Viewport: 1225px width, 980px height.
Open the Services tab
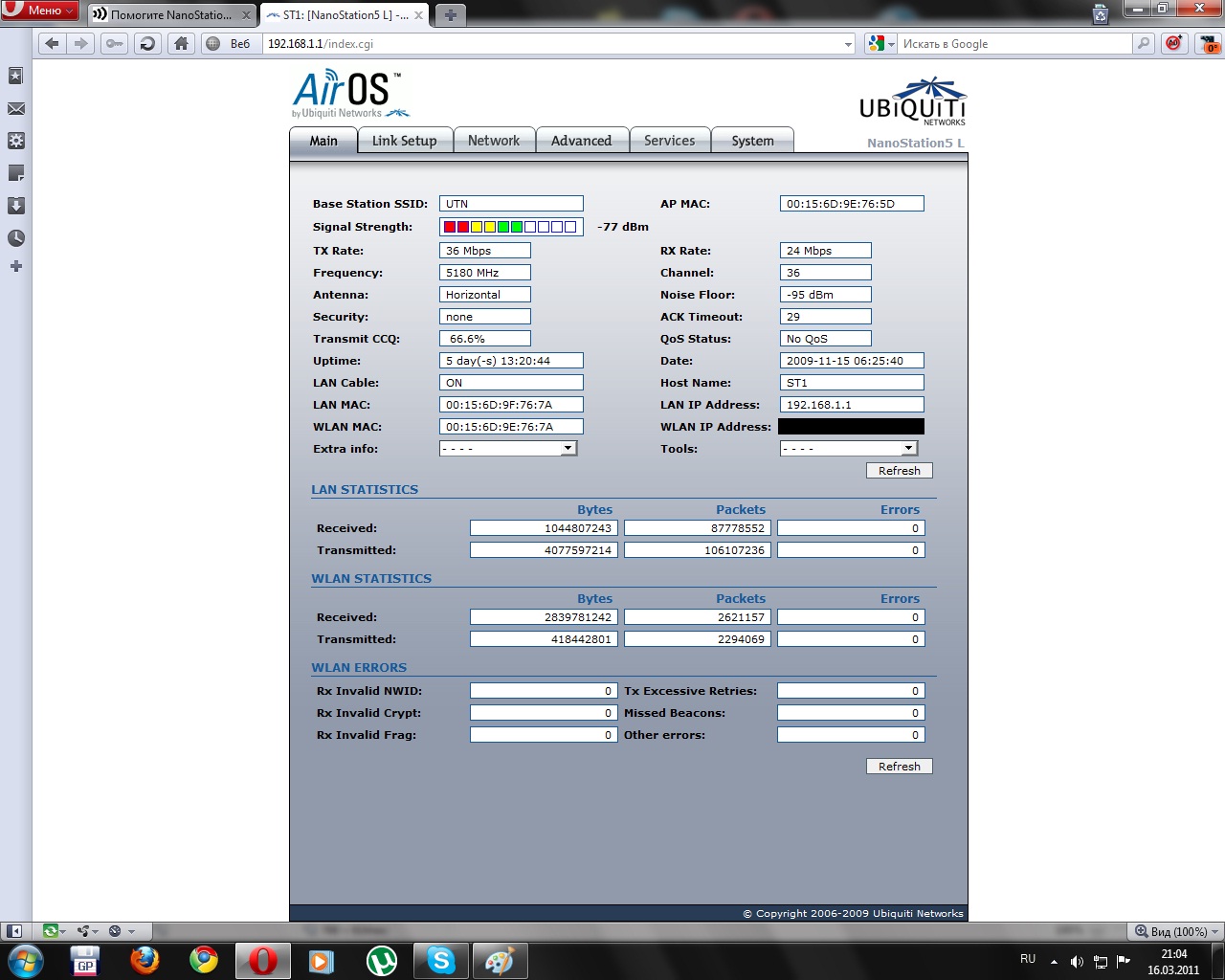pos(669,141)
